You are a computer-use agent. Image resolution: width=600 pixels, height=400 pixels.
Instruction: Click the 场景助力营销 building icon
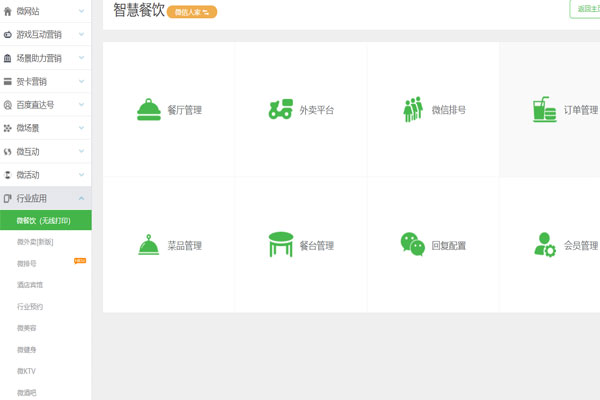[x=8, y=58]
